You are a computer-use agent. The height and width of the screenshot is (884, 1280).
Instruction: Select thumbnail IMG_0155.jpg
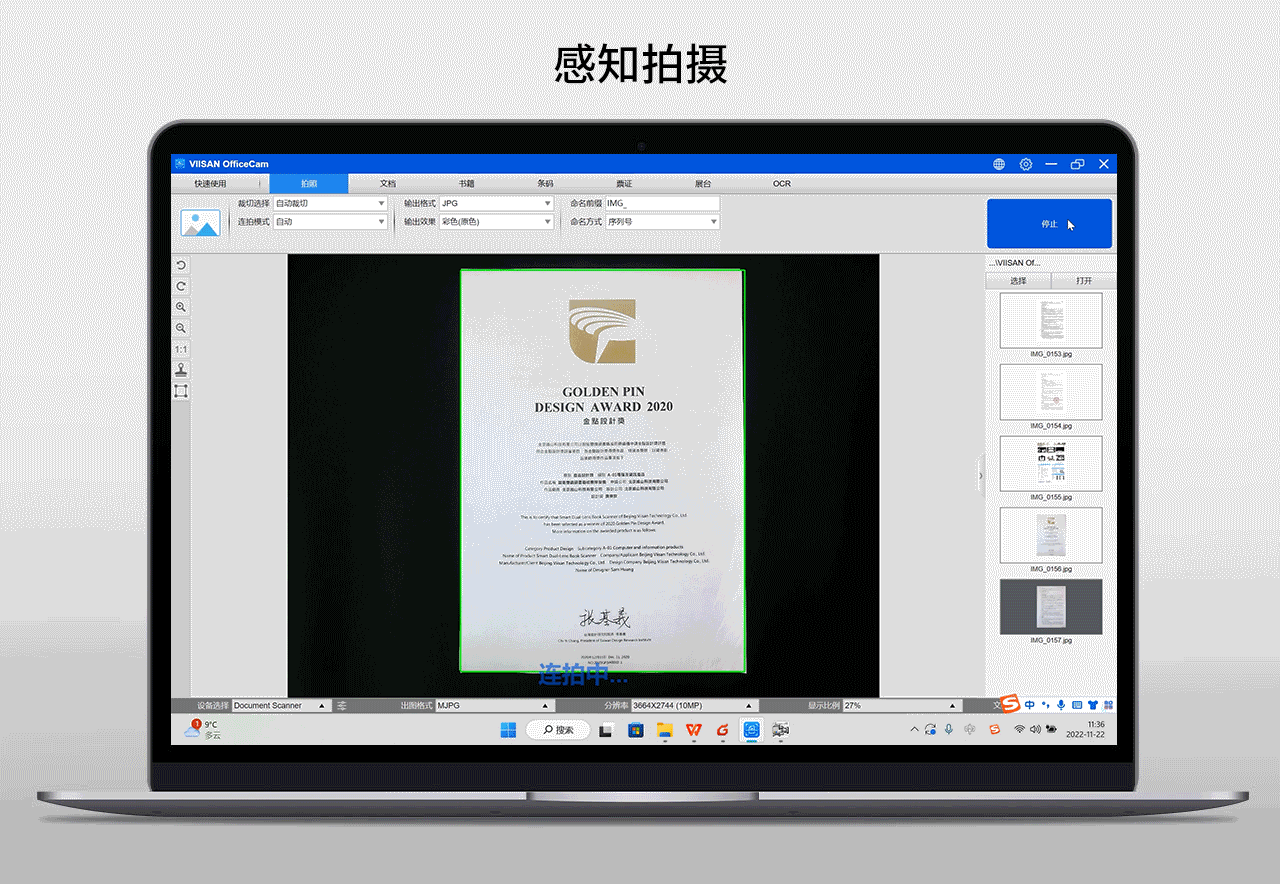click(1051, 463)
